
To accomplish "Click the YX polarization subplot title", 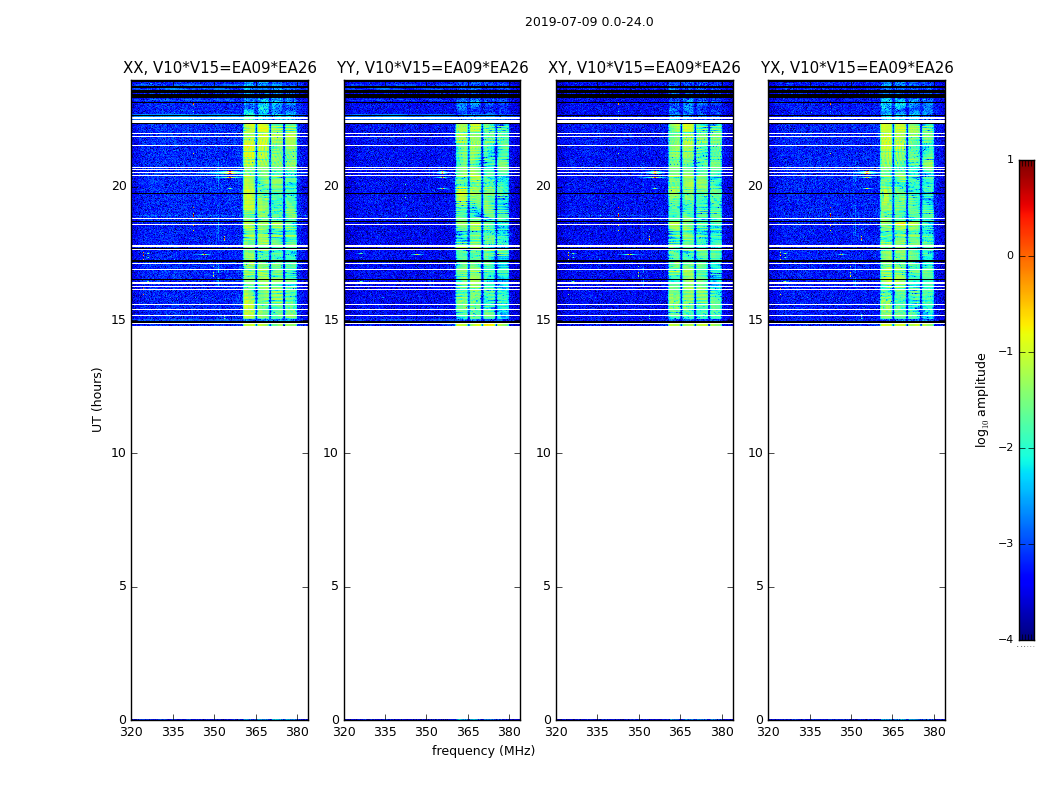I will (x=856, y=68).
